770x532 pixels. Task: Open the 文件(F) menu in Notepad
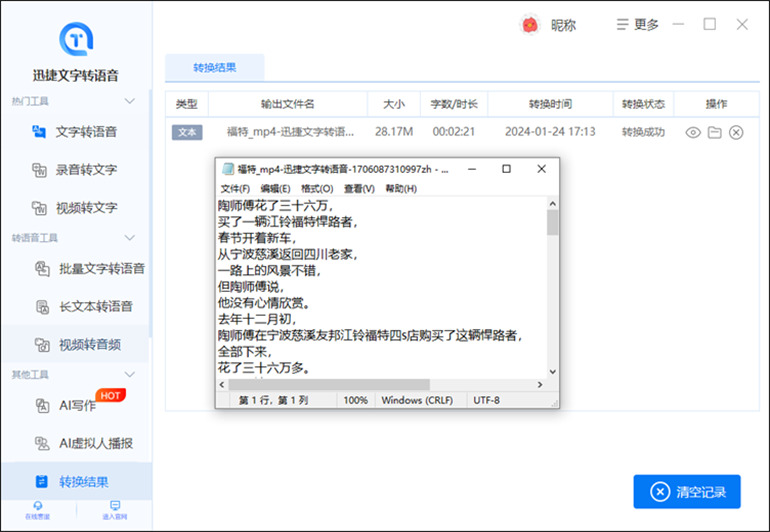(235, 189)
